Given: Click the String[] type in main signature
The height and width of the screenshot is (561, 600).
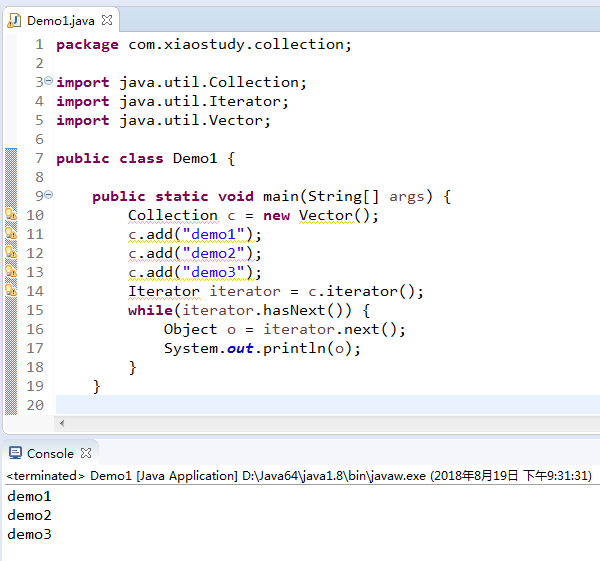Looking at the screenshot, I should pyautogui.click(x=343, y=196).
